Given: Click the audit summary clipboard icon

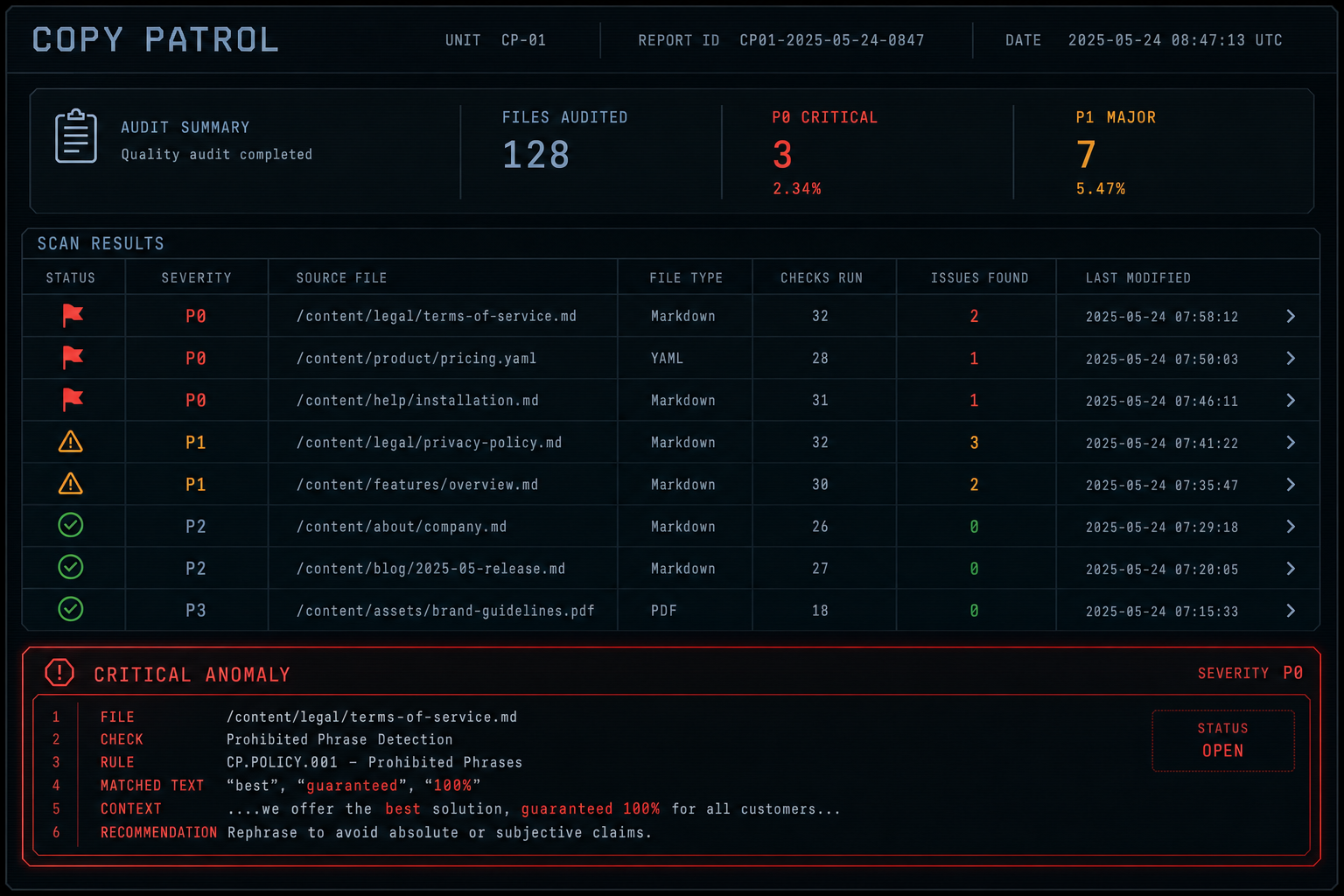Looking at the screenshot, I should pos(76,136).
